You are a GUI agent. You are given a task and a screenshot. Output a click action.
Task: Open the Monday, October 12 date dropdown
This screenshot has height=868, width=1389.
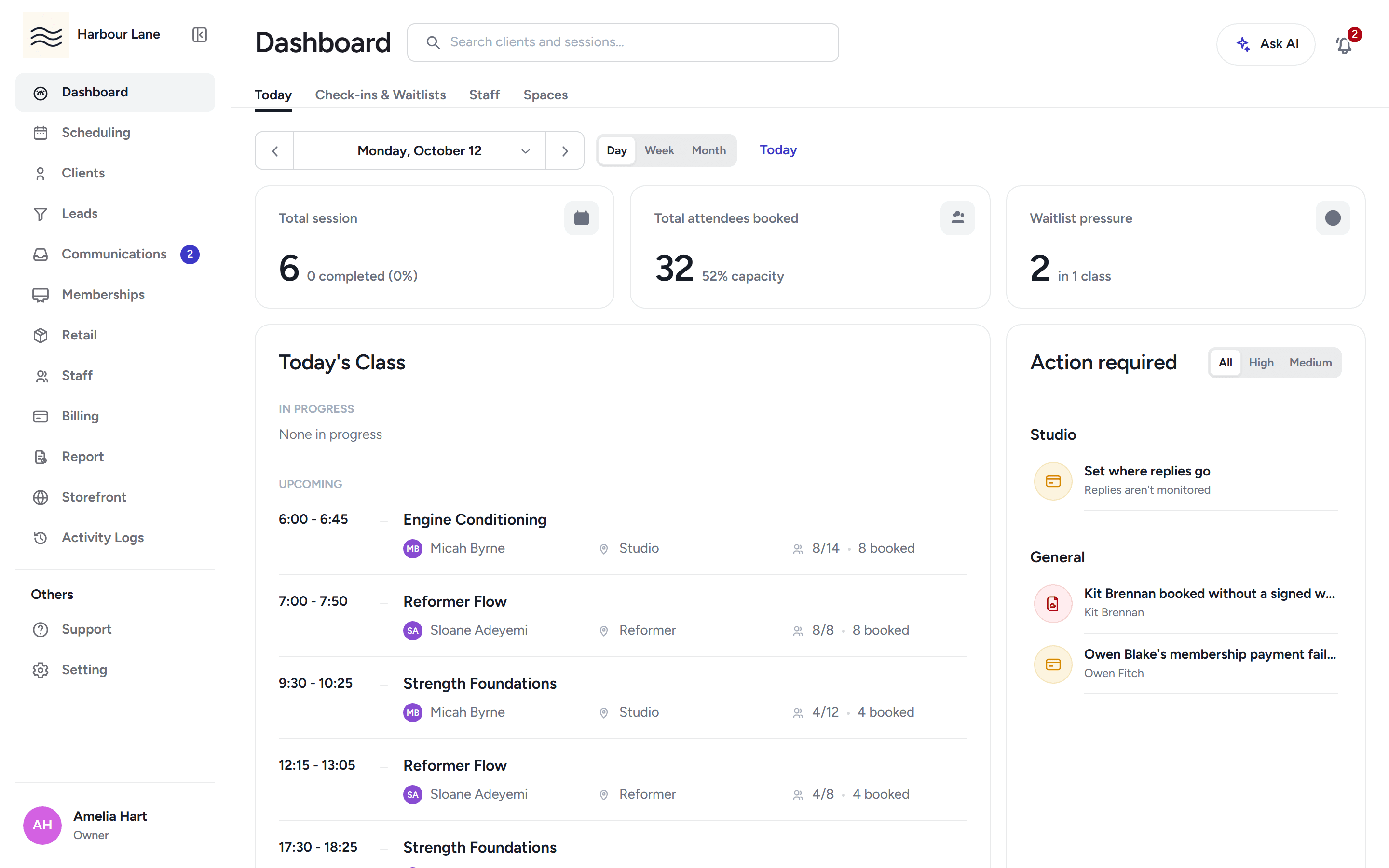[420, 151]
